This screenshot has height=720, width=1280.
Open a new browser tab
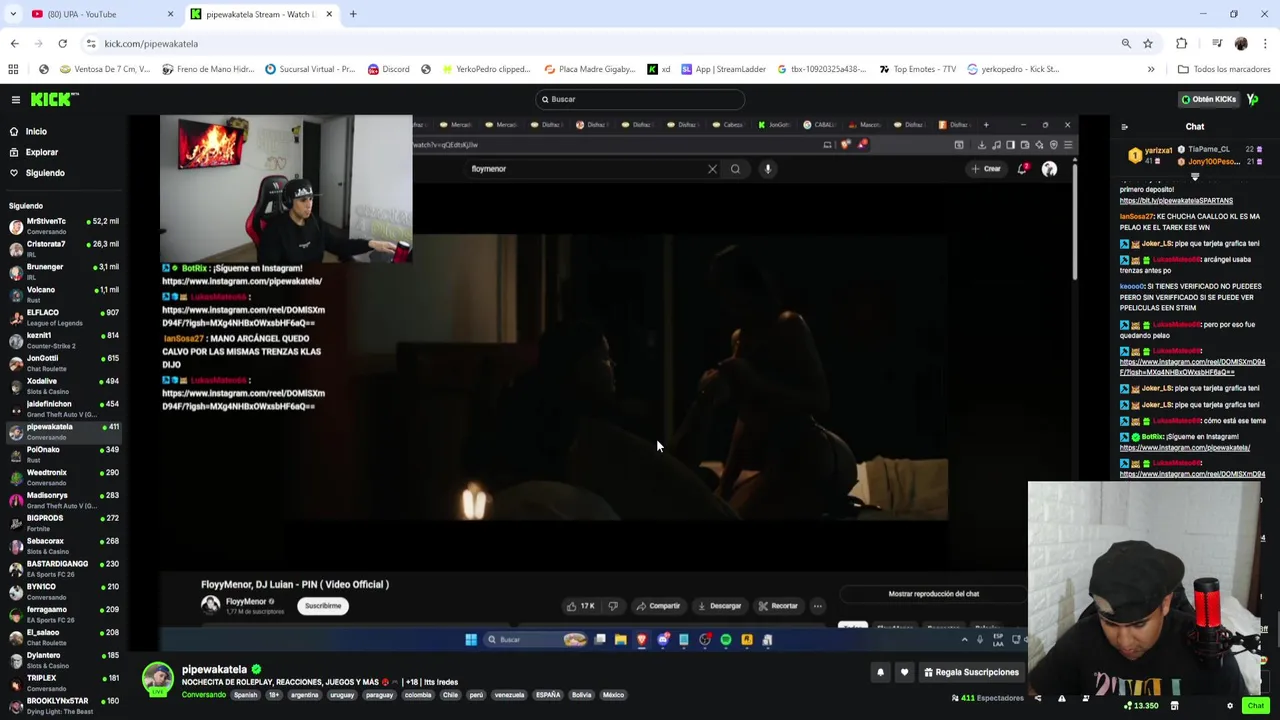tap(353, 14)
